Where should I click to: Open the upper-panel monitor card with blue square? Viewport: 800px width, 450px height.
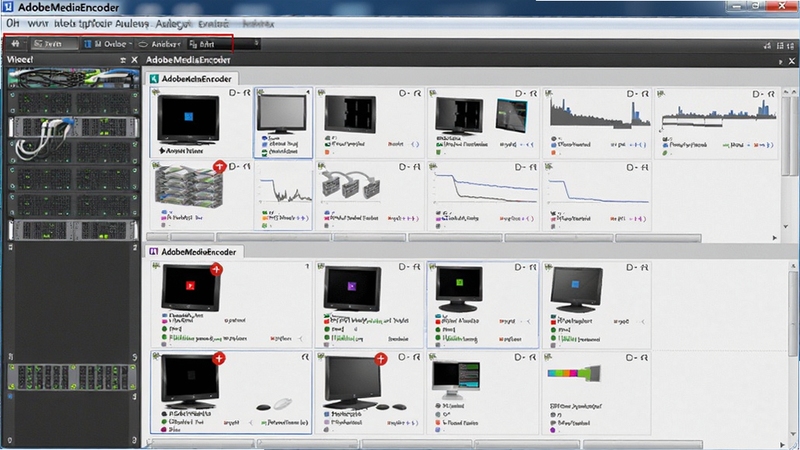[201, 122]
